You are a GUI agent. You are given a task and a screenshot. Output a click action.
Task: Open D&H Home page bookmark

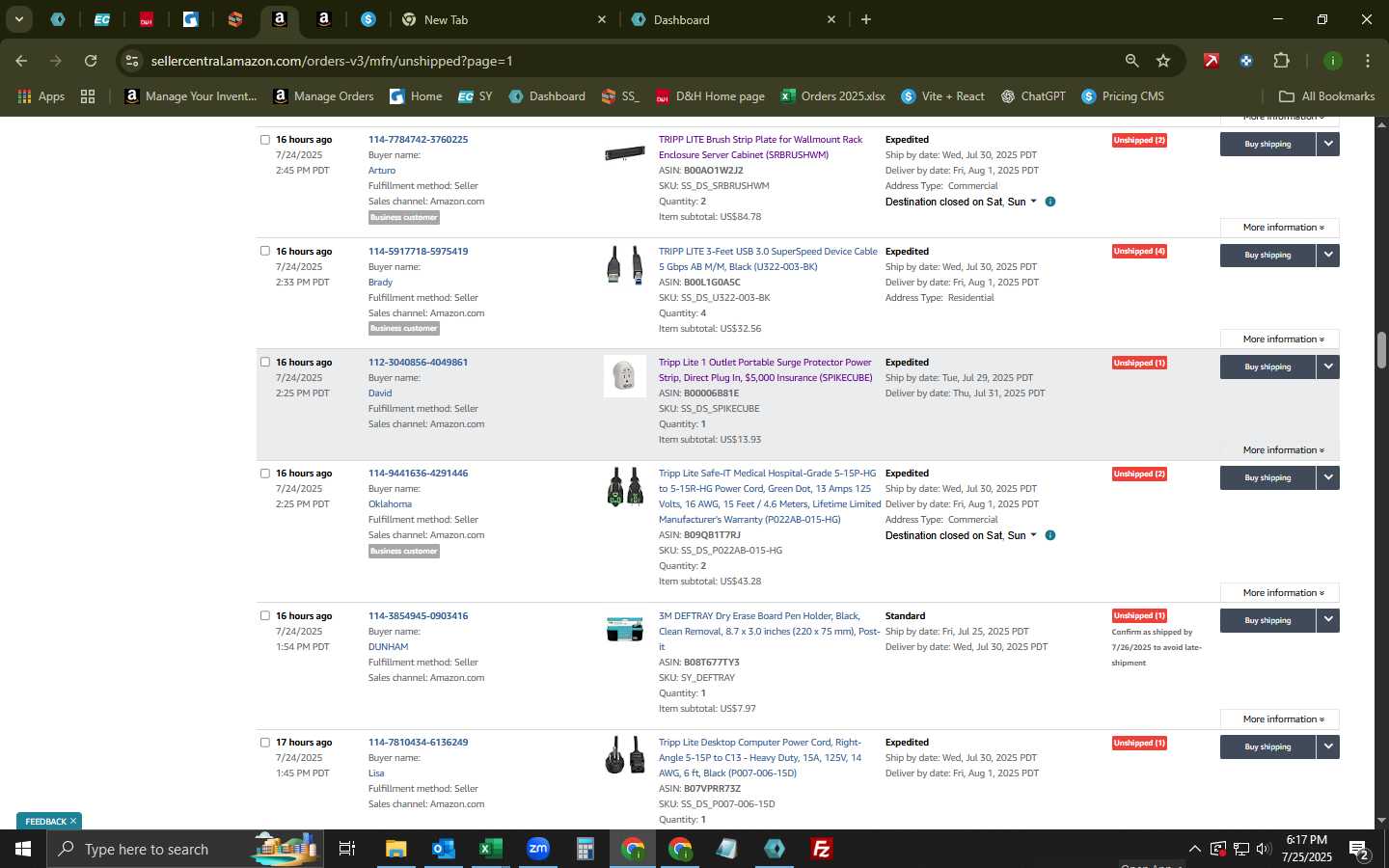(x=710, y=96)
